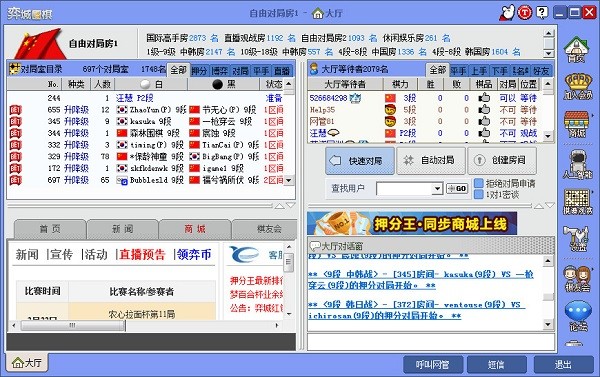Click the live broadcast icon for room 655

coord(15,110)
